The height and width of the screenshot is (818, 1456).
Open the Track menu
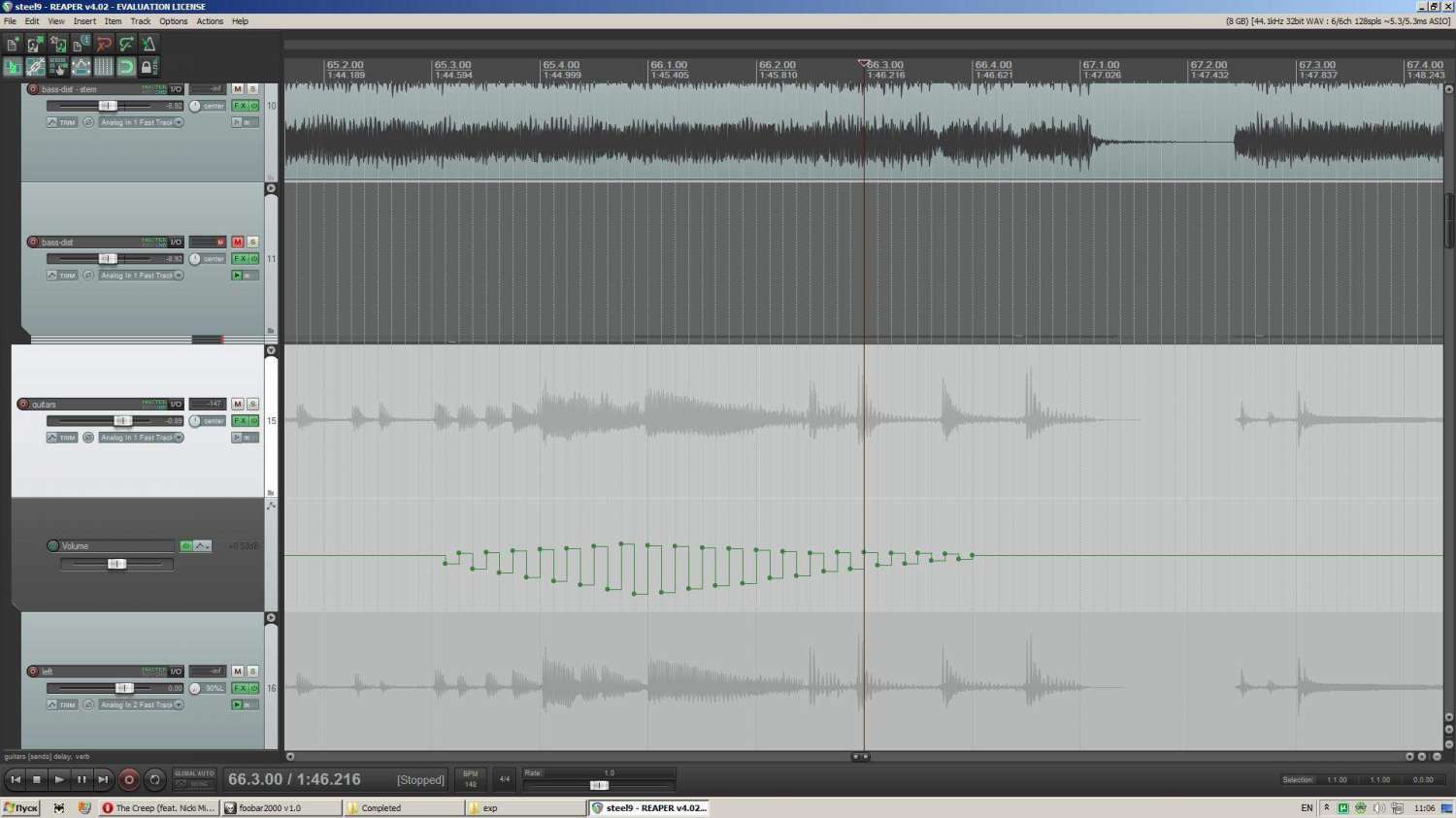pos(141,21)
